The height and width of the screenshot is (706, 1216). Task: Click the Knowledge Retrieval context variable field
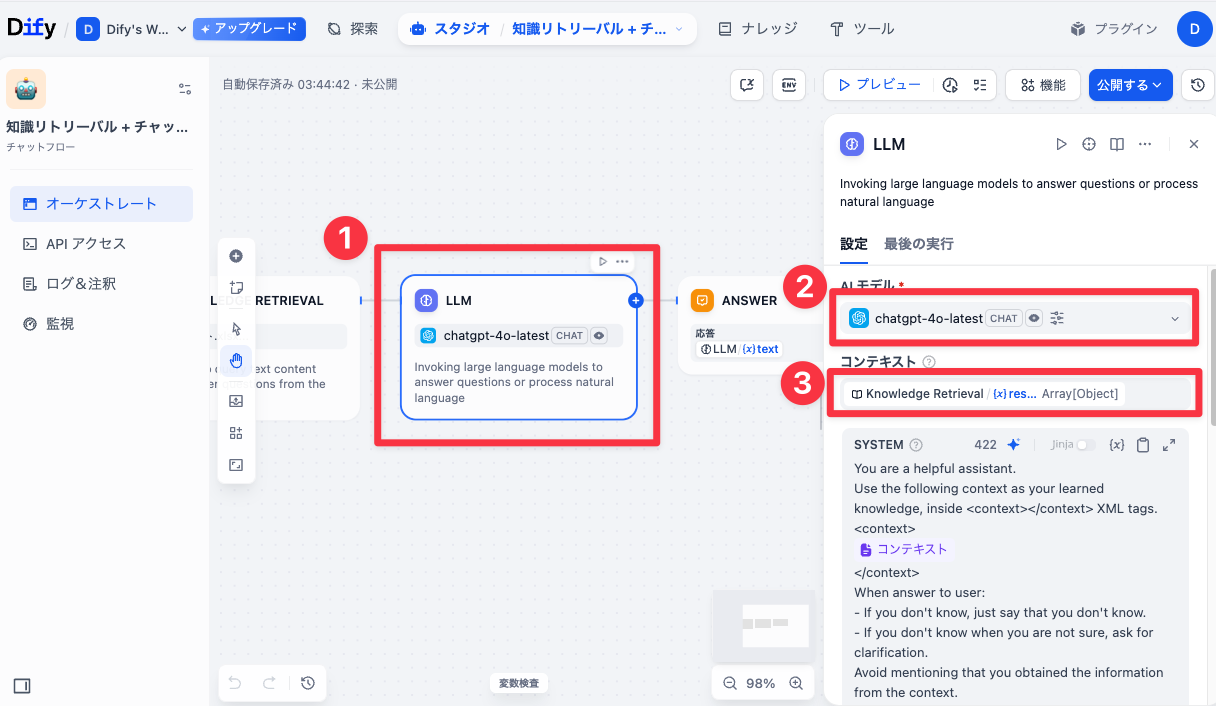pyautogui.click(x=1013, y=394)
